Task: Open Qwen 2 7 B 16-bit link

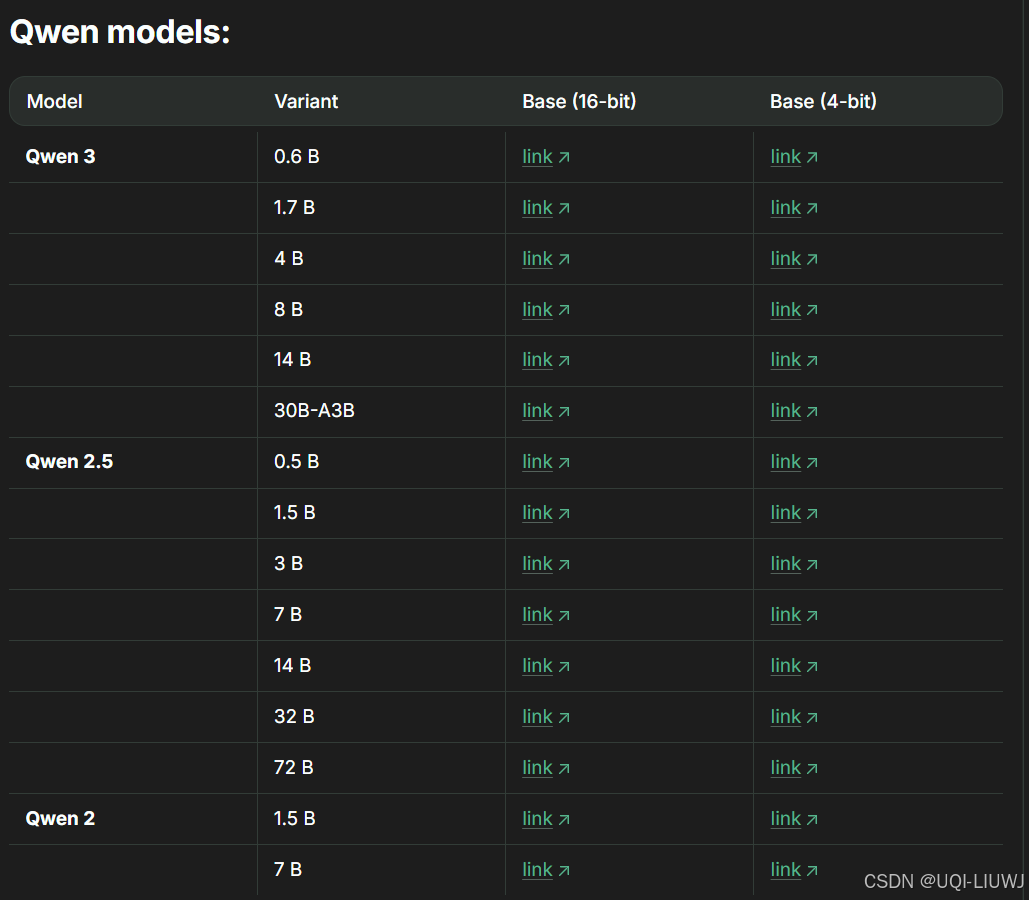Action: pos(545,870)
